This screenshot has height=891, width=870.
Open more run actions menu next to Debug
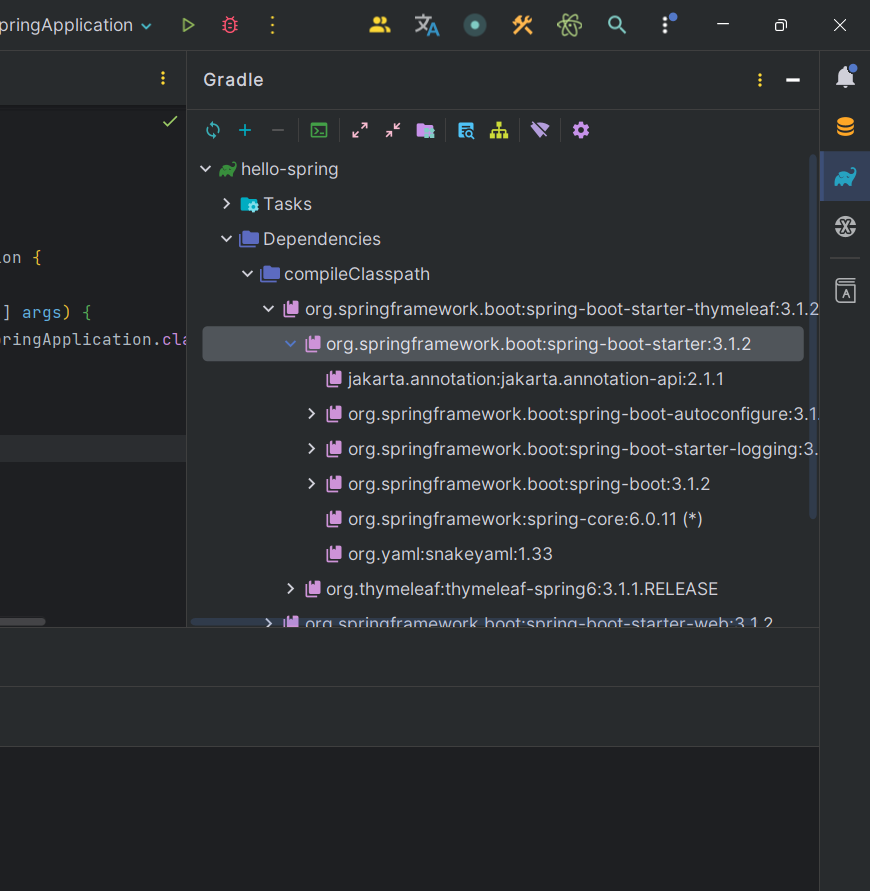273,25
